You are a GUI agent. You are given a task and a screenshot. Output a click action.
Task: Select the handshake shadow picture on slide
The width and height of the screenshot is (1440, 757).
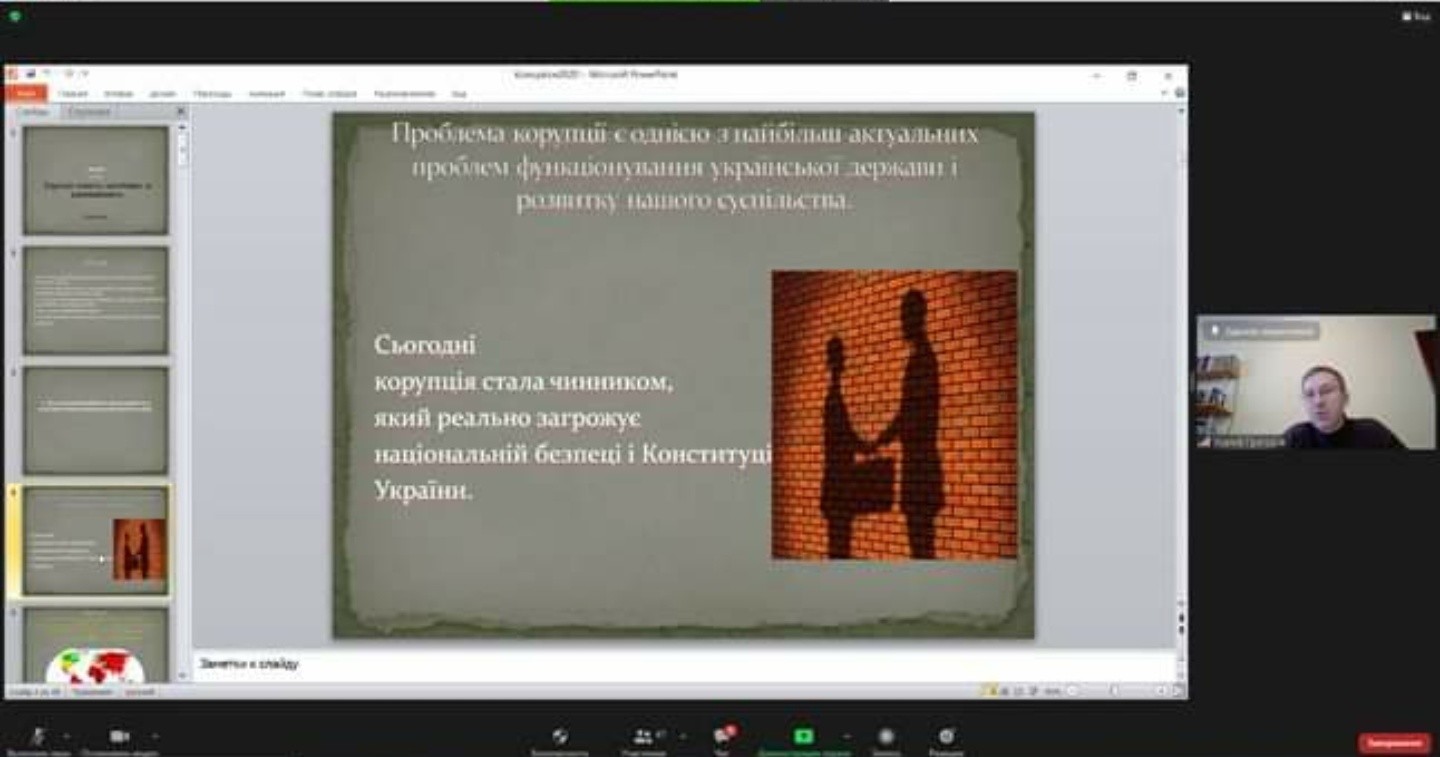click(x=894, y=414)
